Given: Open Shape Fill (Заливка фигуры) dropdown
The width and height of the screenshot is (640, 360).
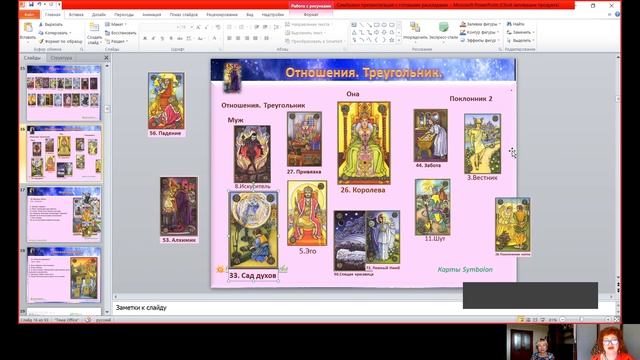Looking at the screenshot, I should [x=480, y=24].
